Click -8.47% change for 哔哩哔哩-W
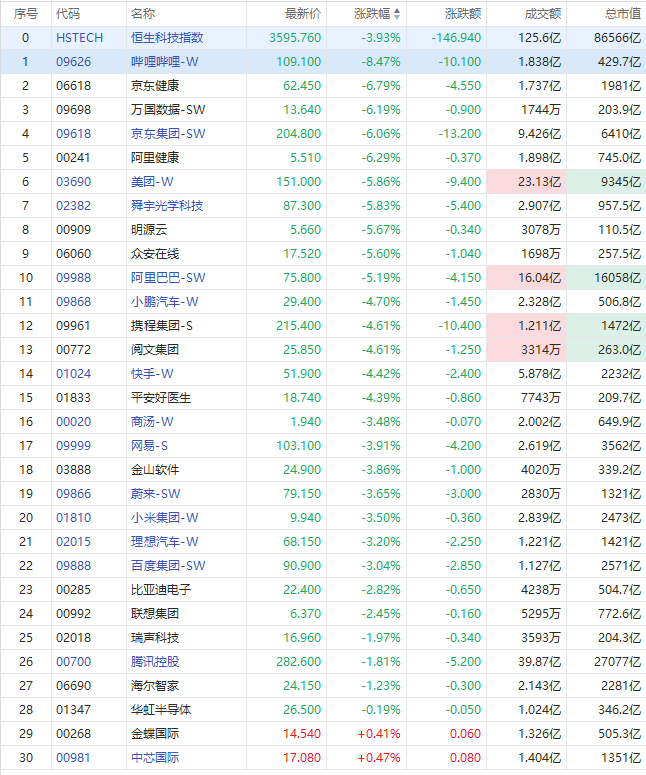 point(381,62)
